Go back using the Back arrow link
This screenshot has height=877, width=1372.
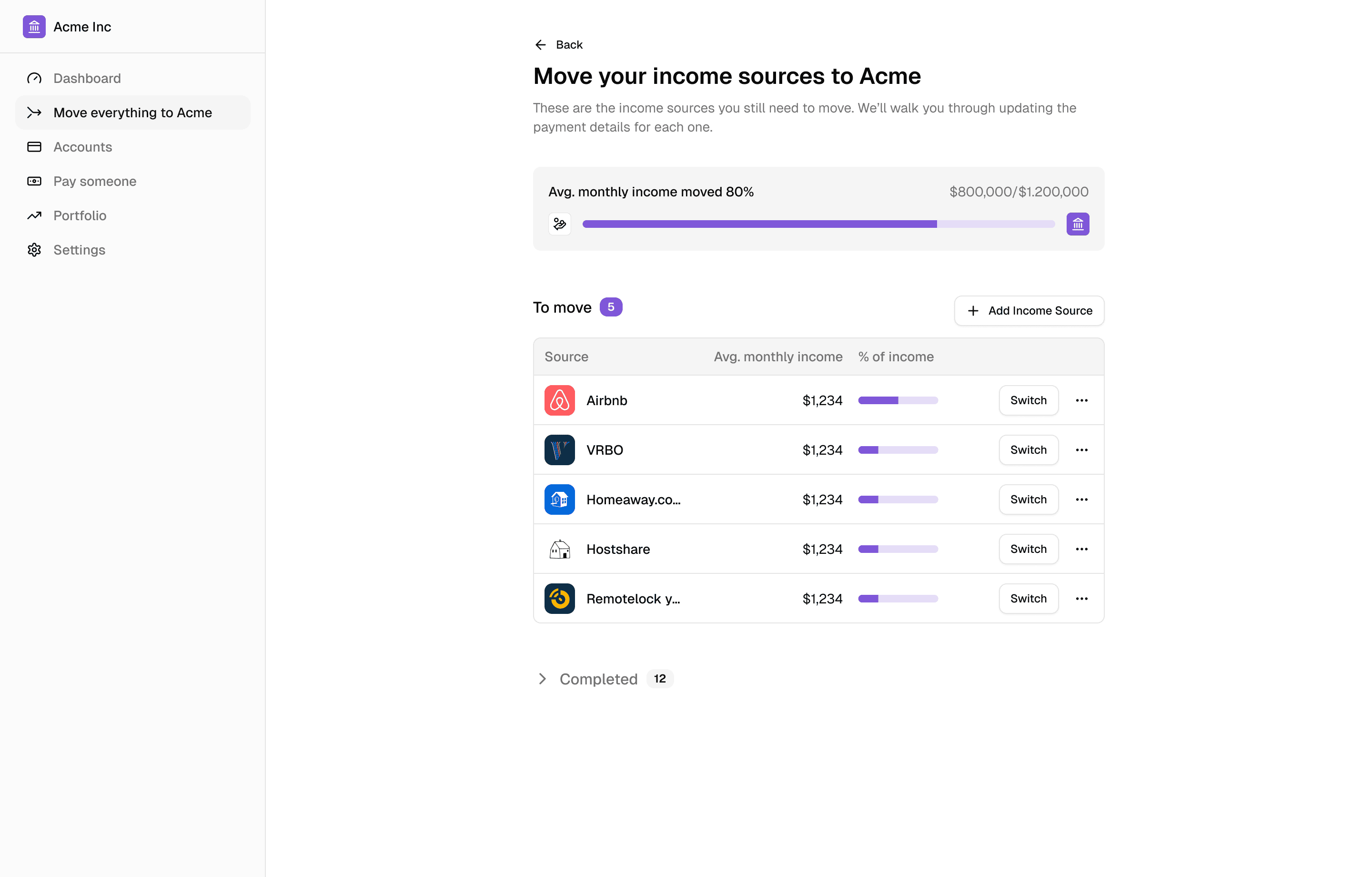click(558, 44)
